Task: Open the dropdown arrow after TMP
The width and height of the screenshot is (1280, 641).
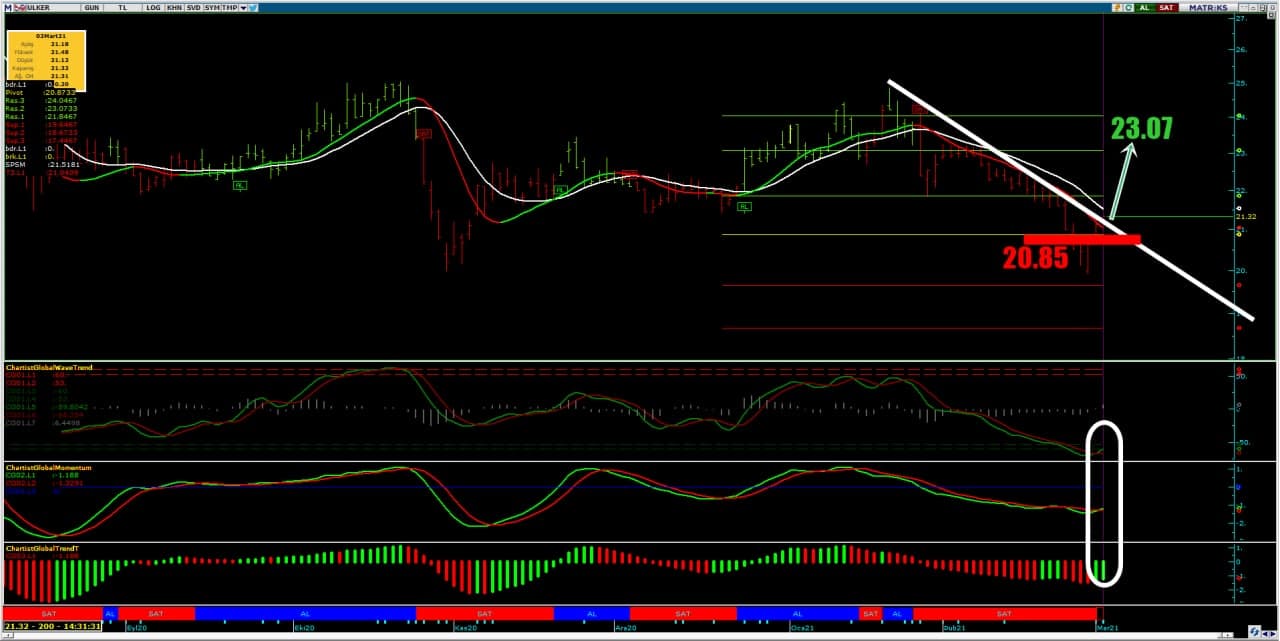Action: click(x=242, y=7)
